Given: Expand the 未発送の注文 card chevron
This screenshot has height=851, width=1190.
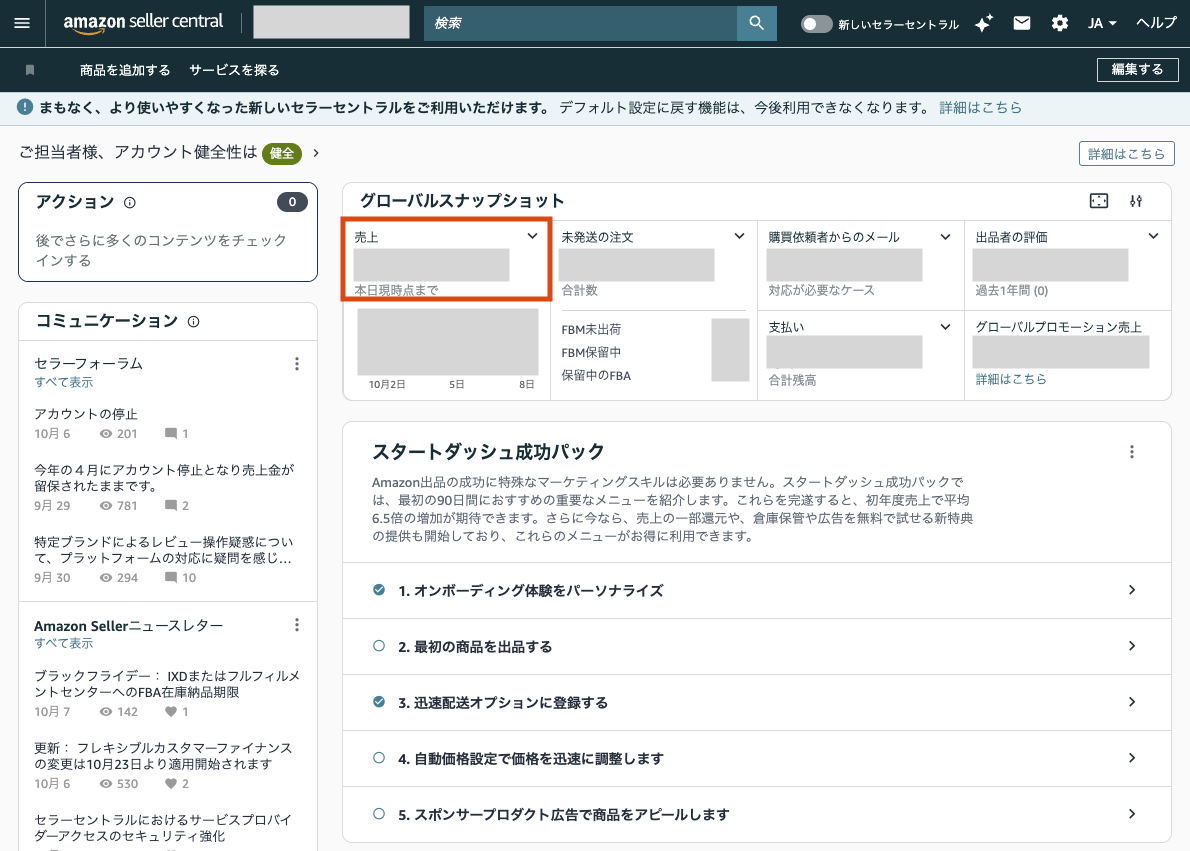Looking at the screenshot, I should coord(739,236).
